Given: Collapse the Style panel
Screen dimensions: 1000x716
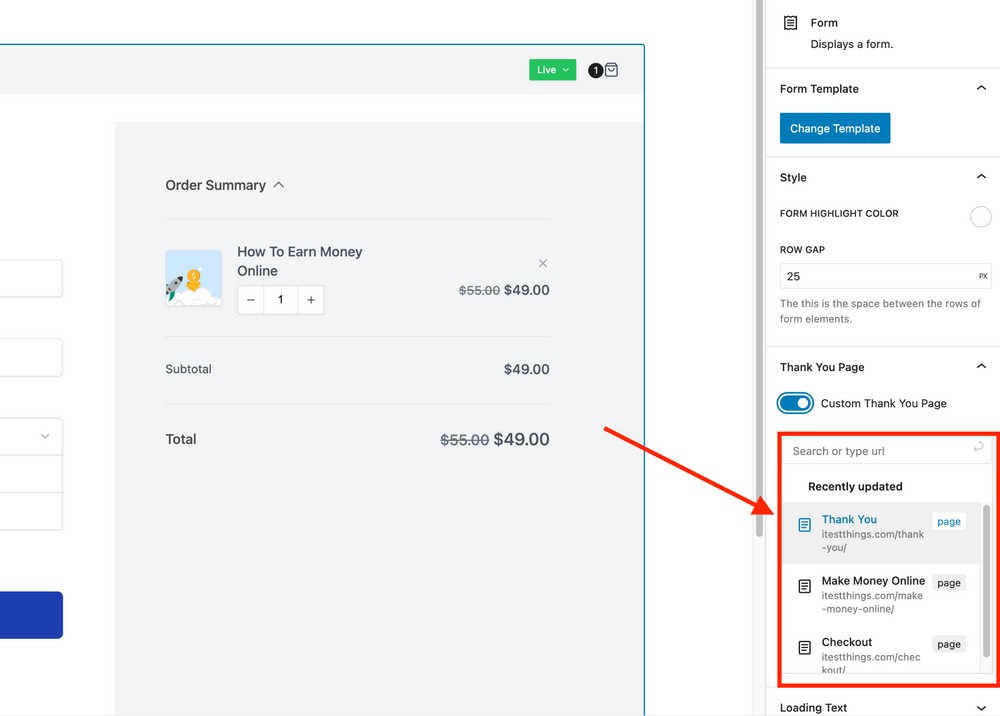Looking at the screenshot, I should click(981, 177).
